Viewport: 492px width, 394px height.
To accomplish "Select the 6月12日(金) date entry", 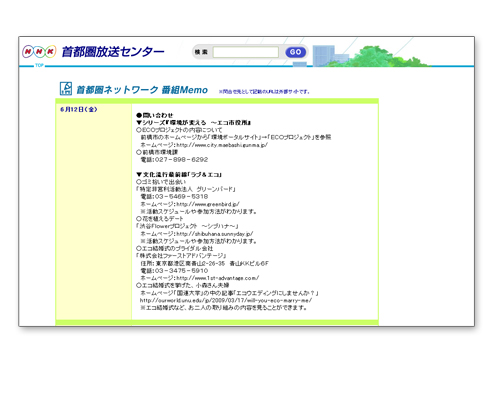I will [79, 109].
